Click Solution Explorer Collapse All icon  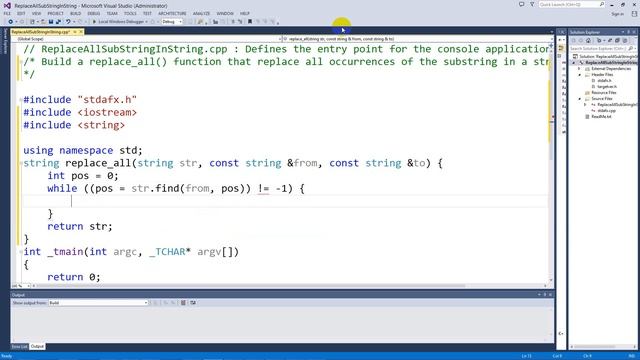[x=617, y=40]
